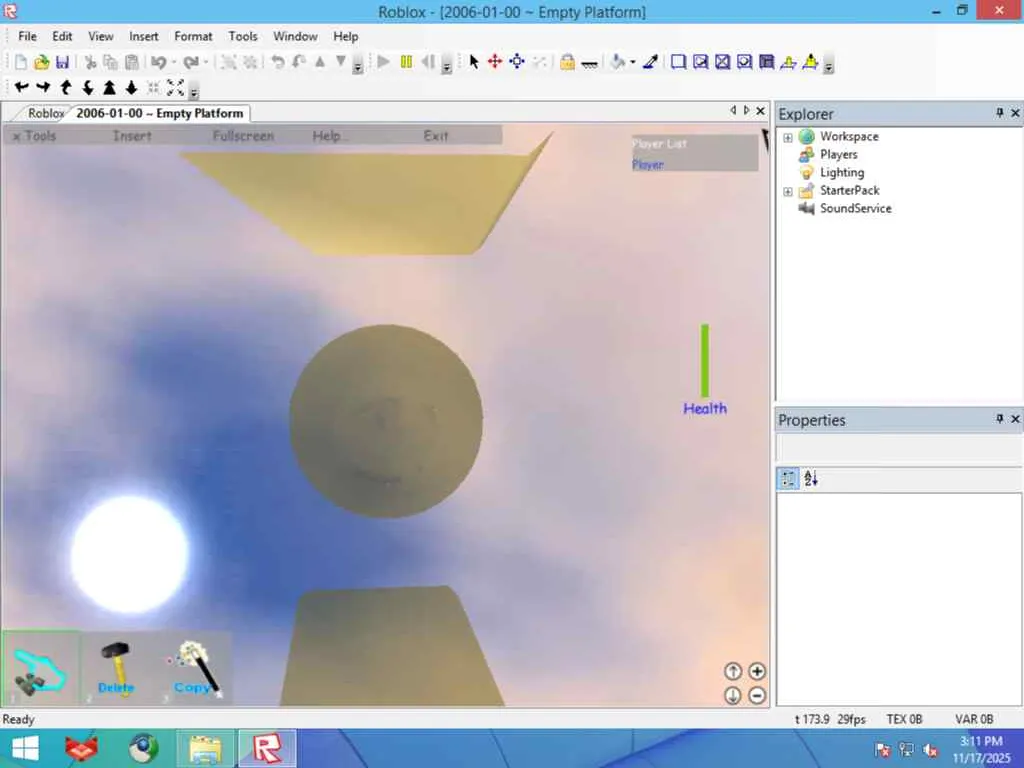
Task: Choose the square with circle surface icon
Action: coord(744,62)
